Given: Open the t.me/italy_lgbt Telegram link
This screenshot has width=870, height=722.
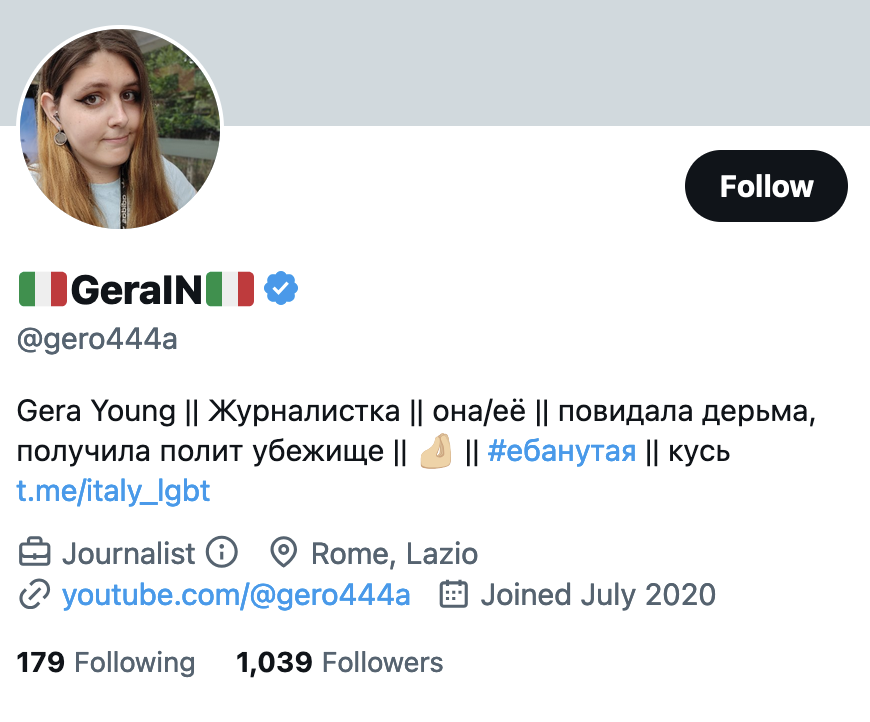Looking at the screenshot, I should (114, 491).
